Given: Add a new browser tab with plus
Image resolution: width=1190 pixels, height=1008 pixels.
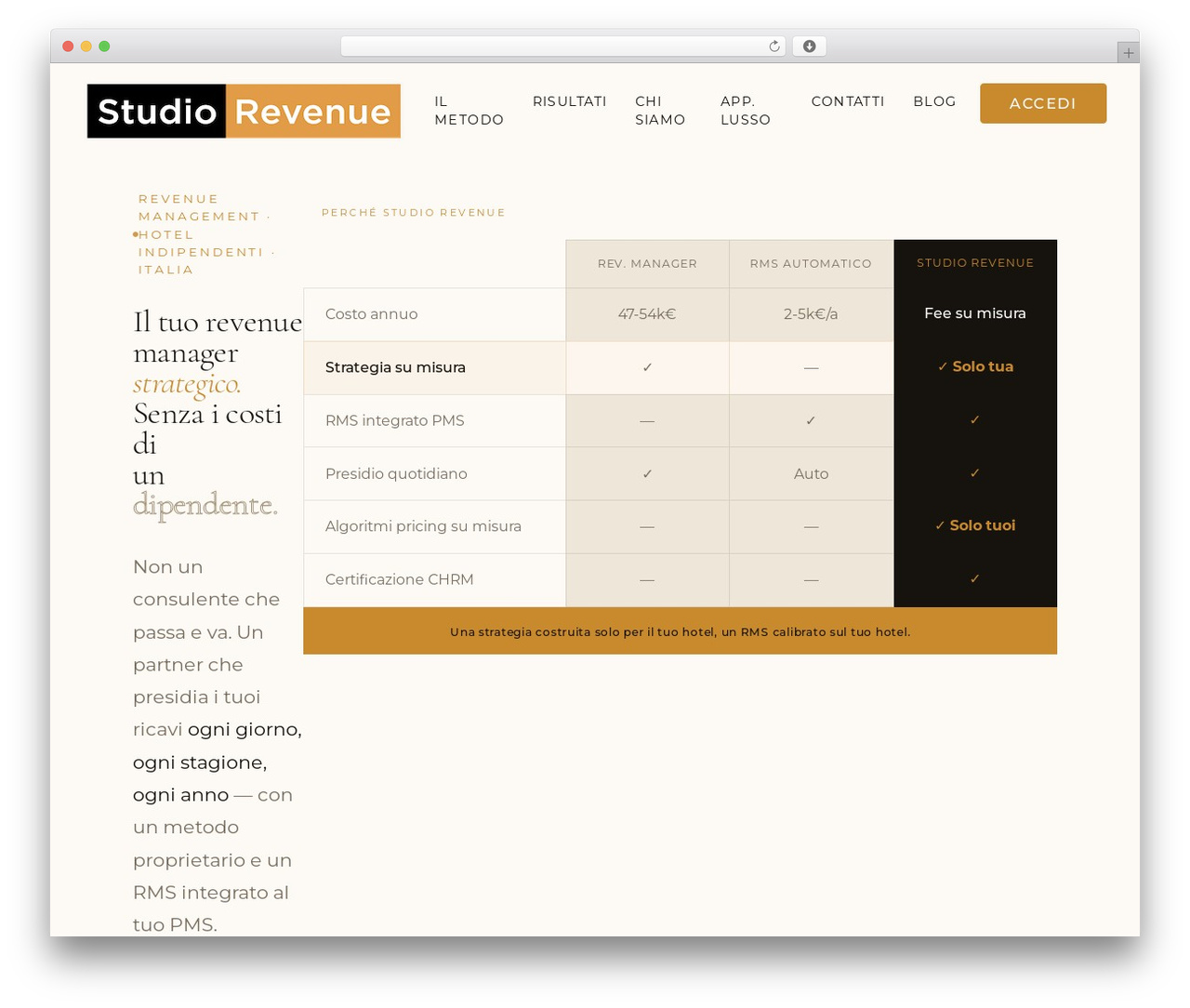Looking at the screenshot, I should 1128,53.
